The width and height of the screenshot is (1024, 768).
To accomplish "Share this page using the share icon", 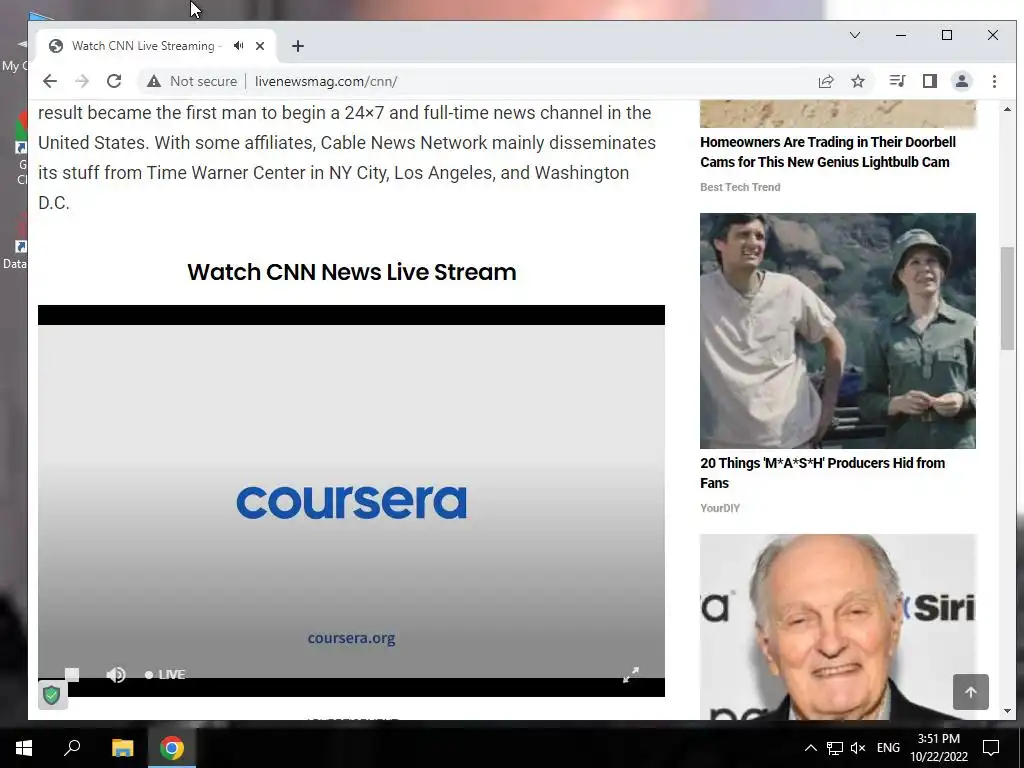I will 826,81.
